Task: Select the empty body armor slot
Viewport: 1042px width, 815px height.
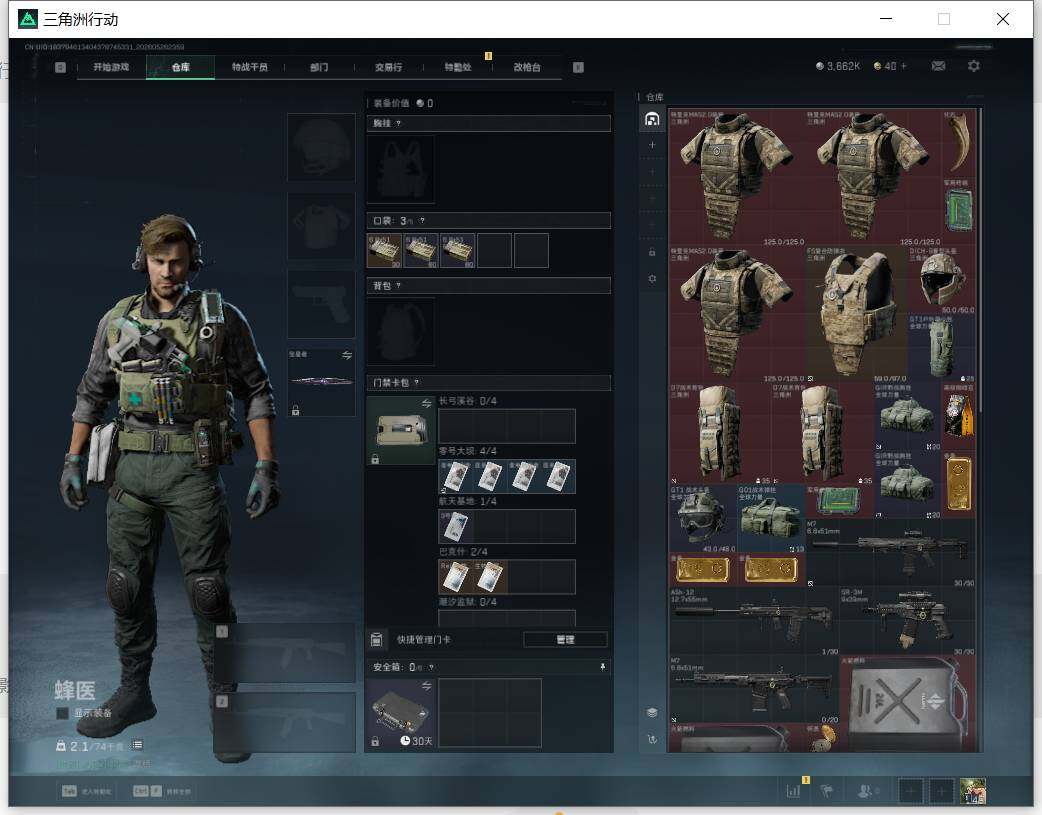Action: tap(321, 226)
